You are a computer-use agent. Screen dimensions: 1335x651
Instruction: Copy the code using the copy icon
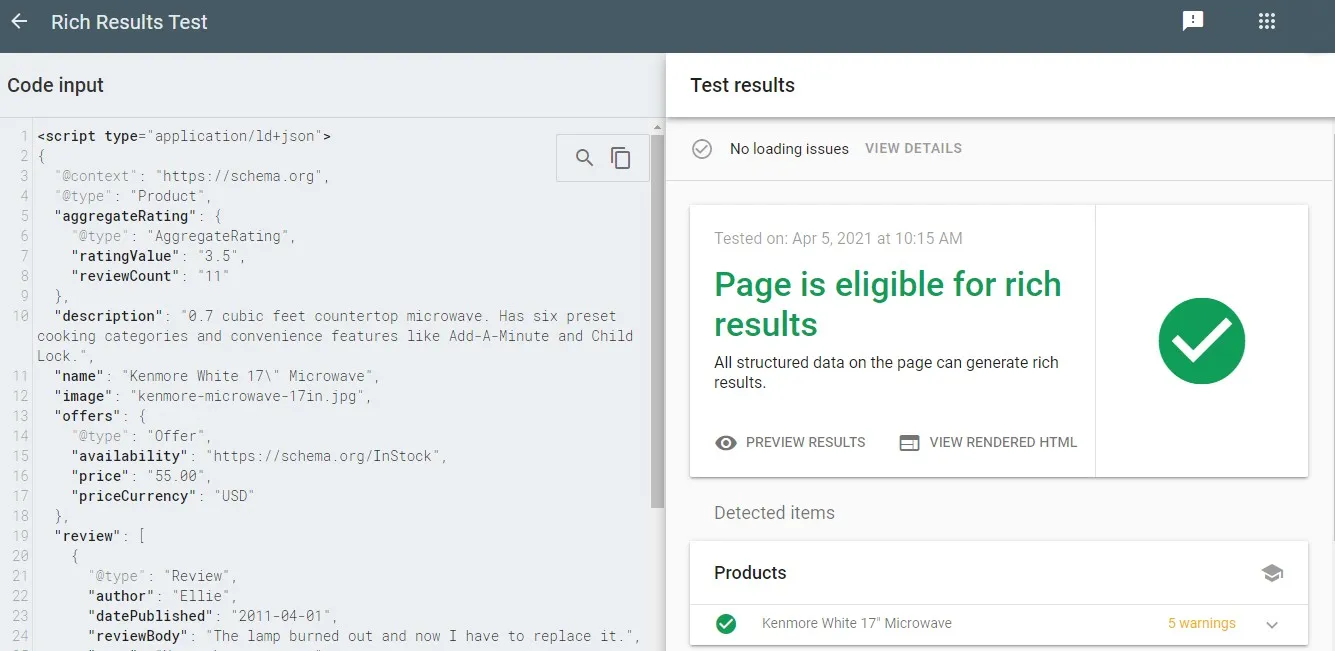tap(621, 158)
